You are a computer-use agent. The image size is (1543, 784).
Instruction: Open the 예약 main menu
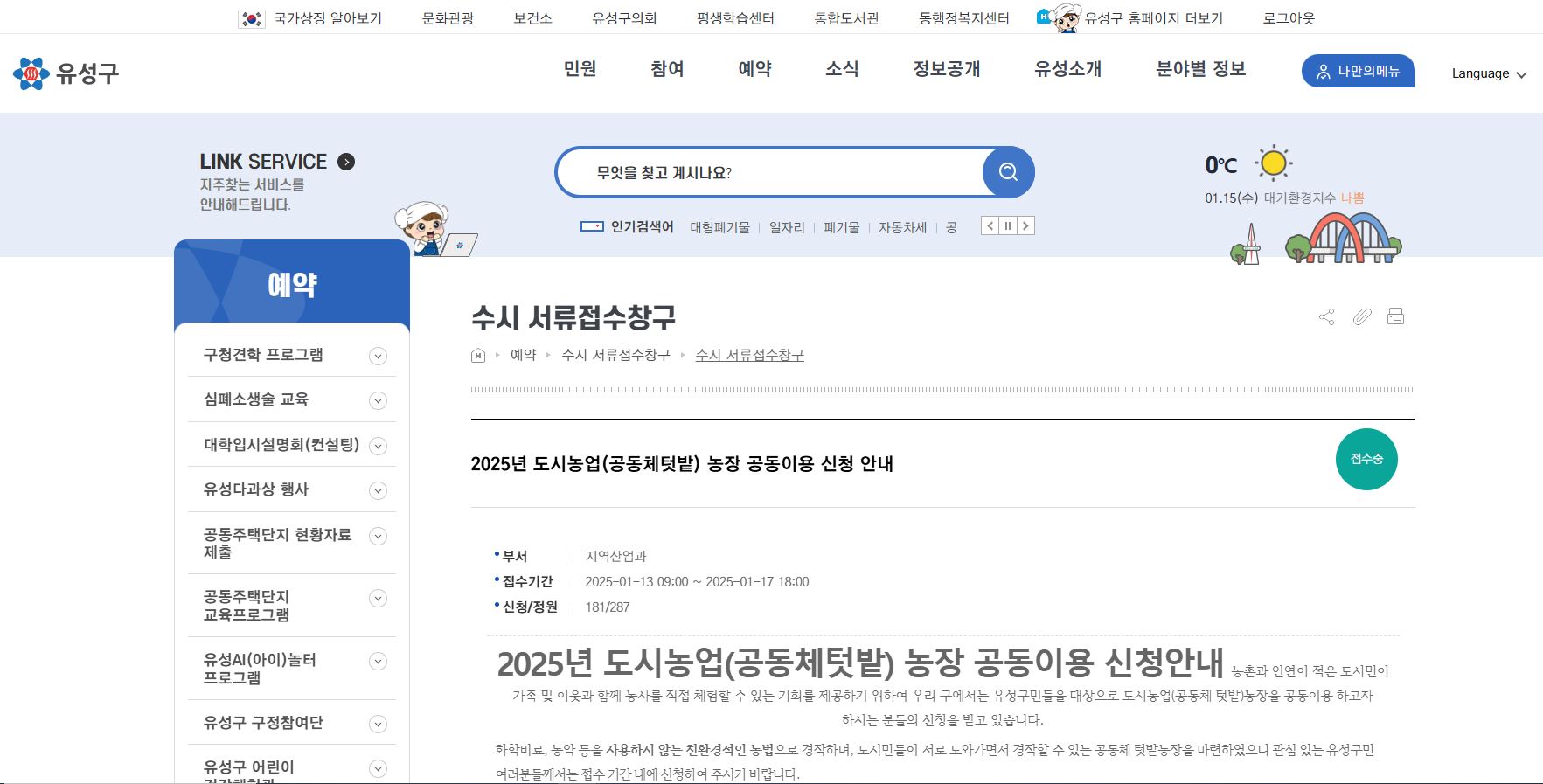(x=754, y=69)
